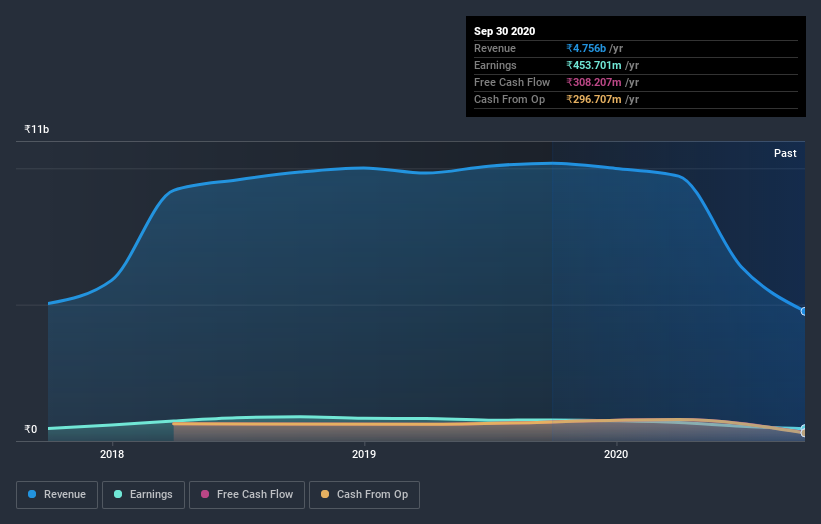
Task: Click the blue Revenue legend dot
Action: point(32,494)
